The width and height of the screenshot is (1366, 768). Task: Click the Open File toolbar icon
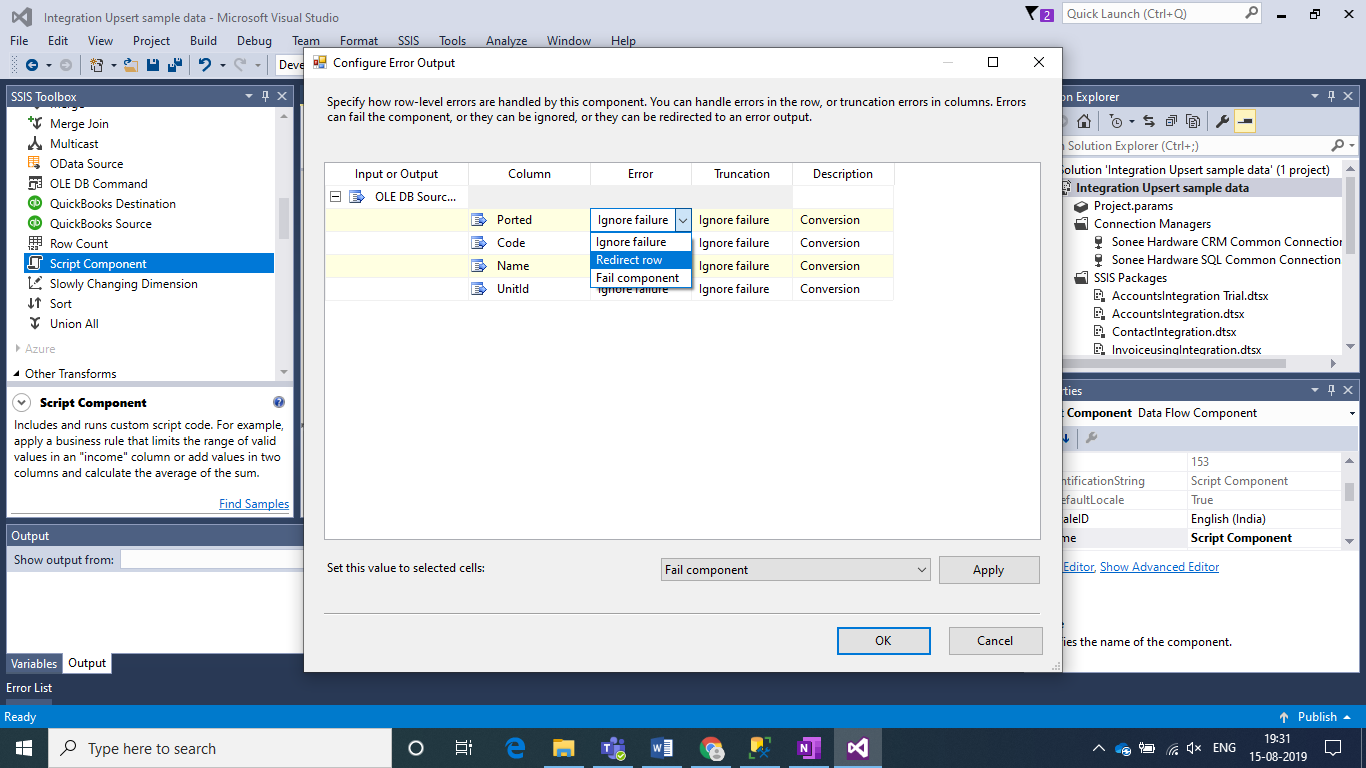(131, 65)
